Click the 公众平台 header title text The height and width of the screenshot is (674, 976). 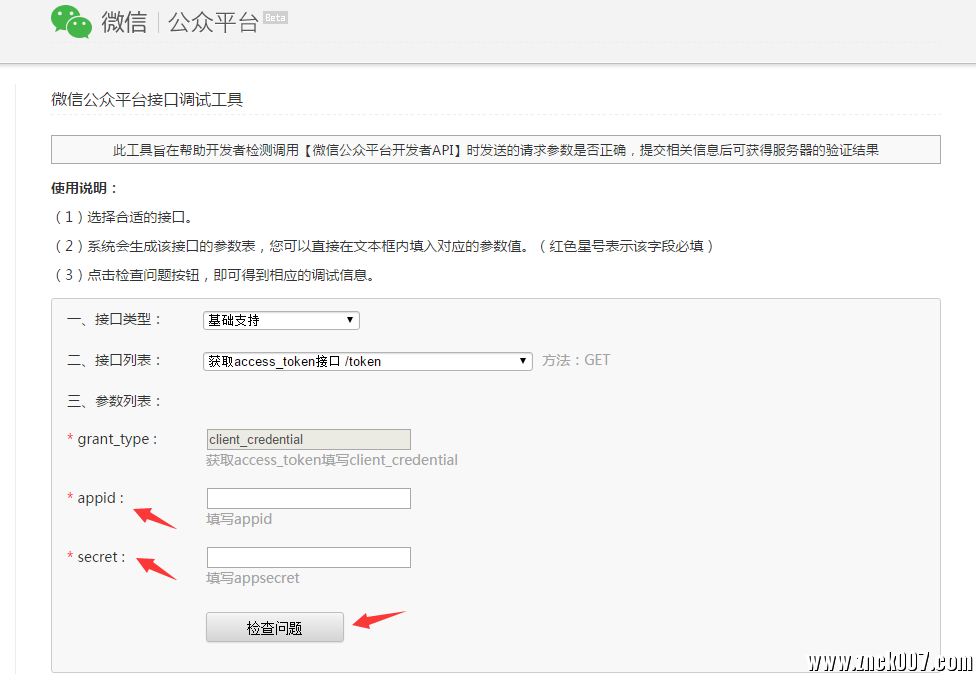[x=214, y=22]
